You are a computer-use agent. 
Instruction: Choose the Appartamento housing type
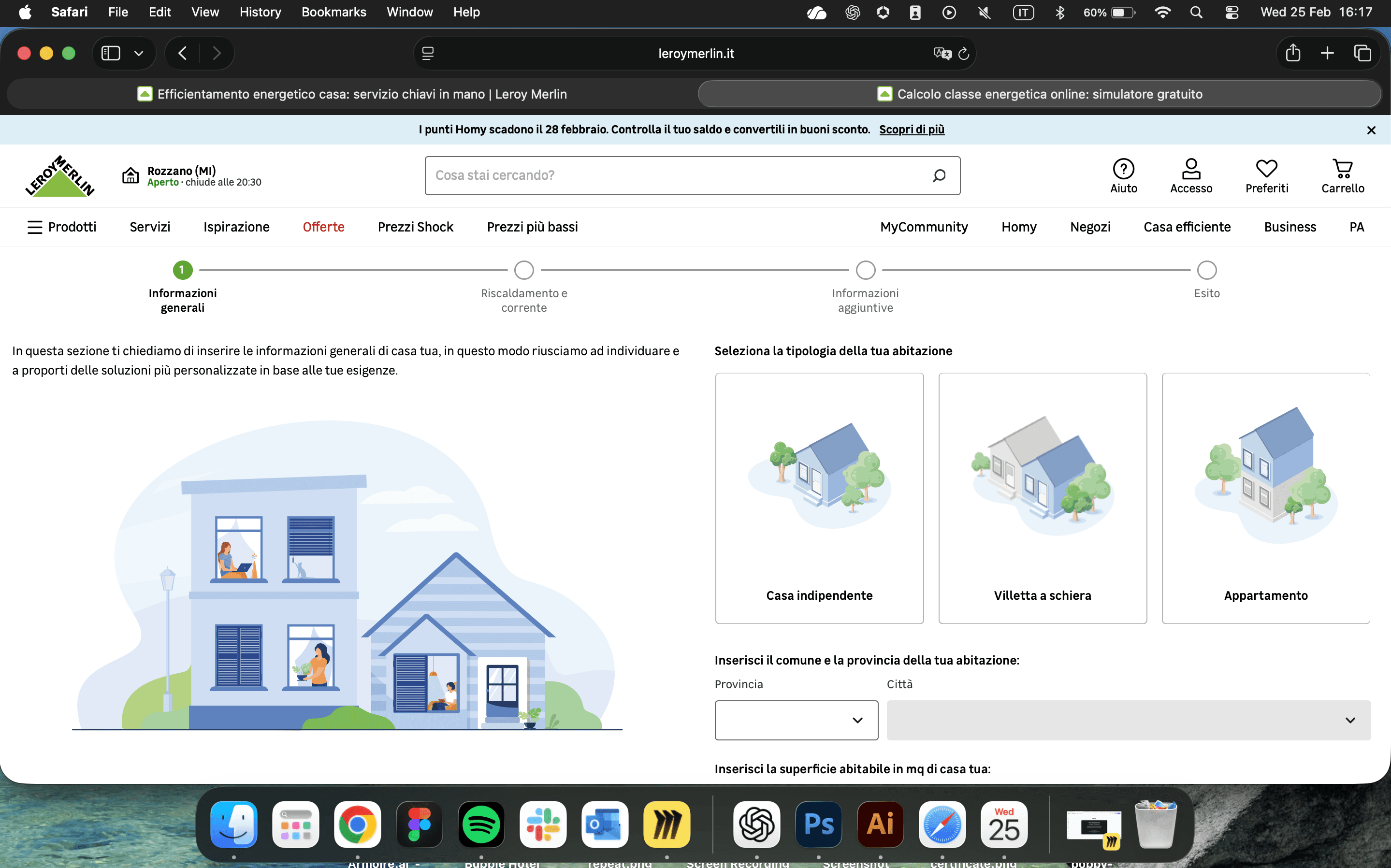coord(1265,498)
